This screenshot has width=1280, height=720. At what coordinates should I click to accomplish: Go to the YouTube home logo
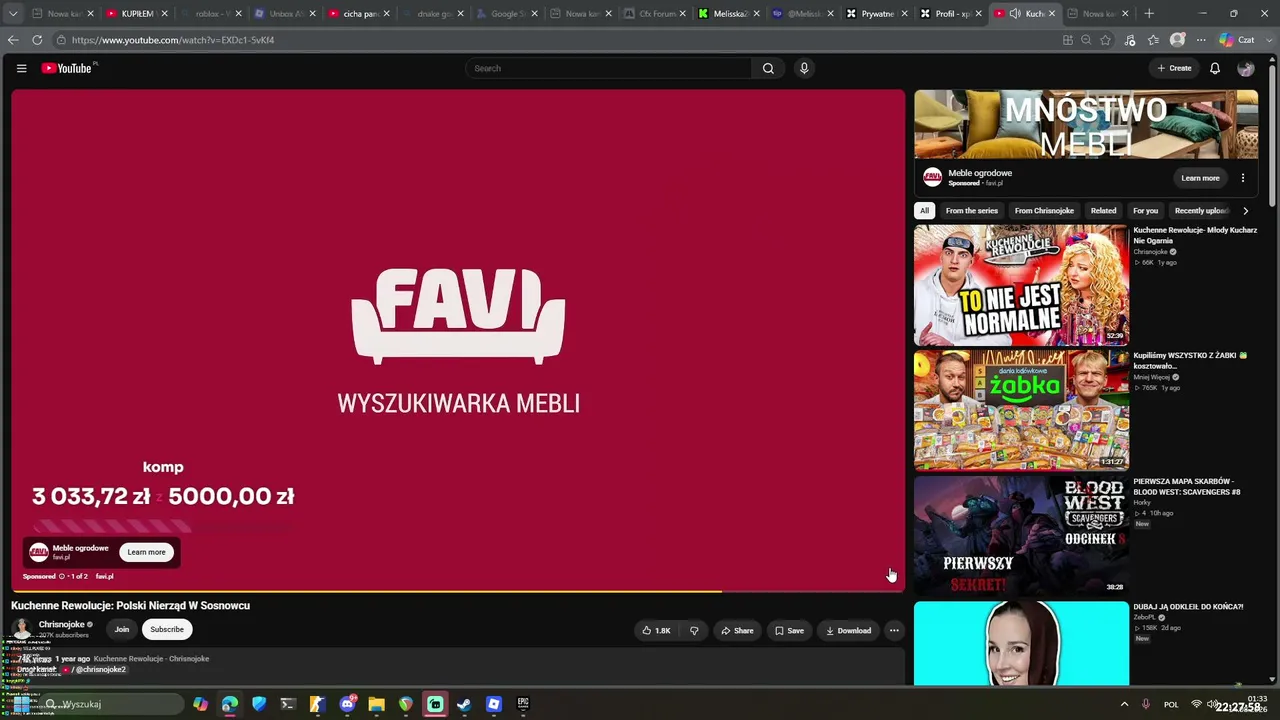click(x=69, y=68)
